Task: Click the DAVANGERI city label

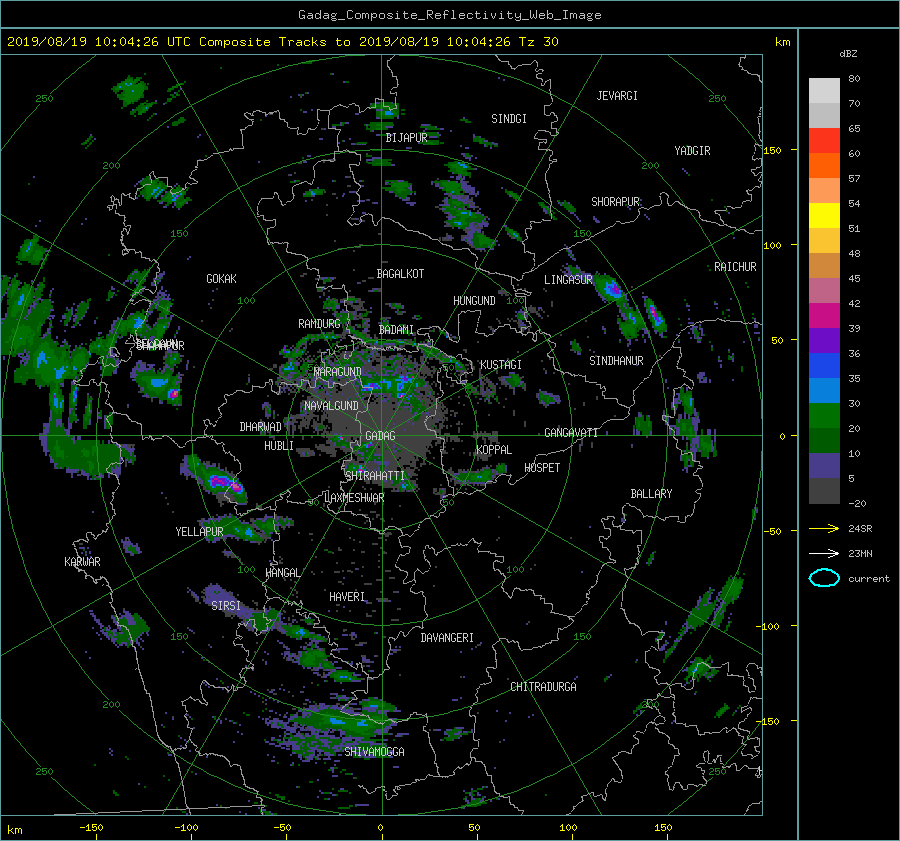Action: (x=447, y=638)
